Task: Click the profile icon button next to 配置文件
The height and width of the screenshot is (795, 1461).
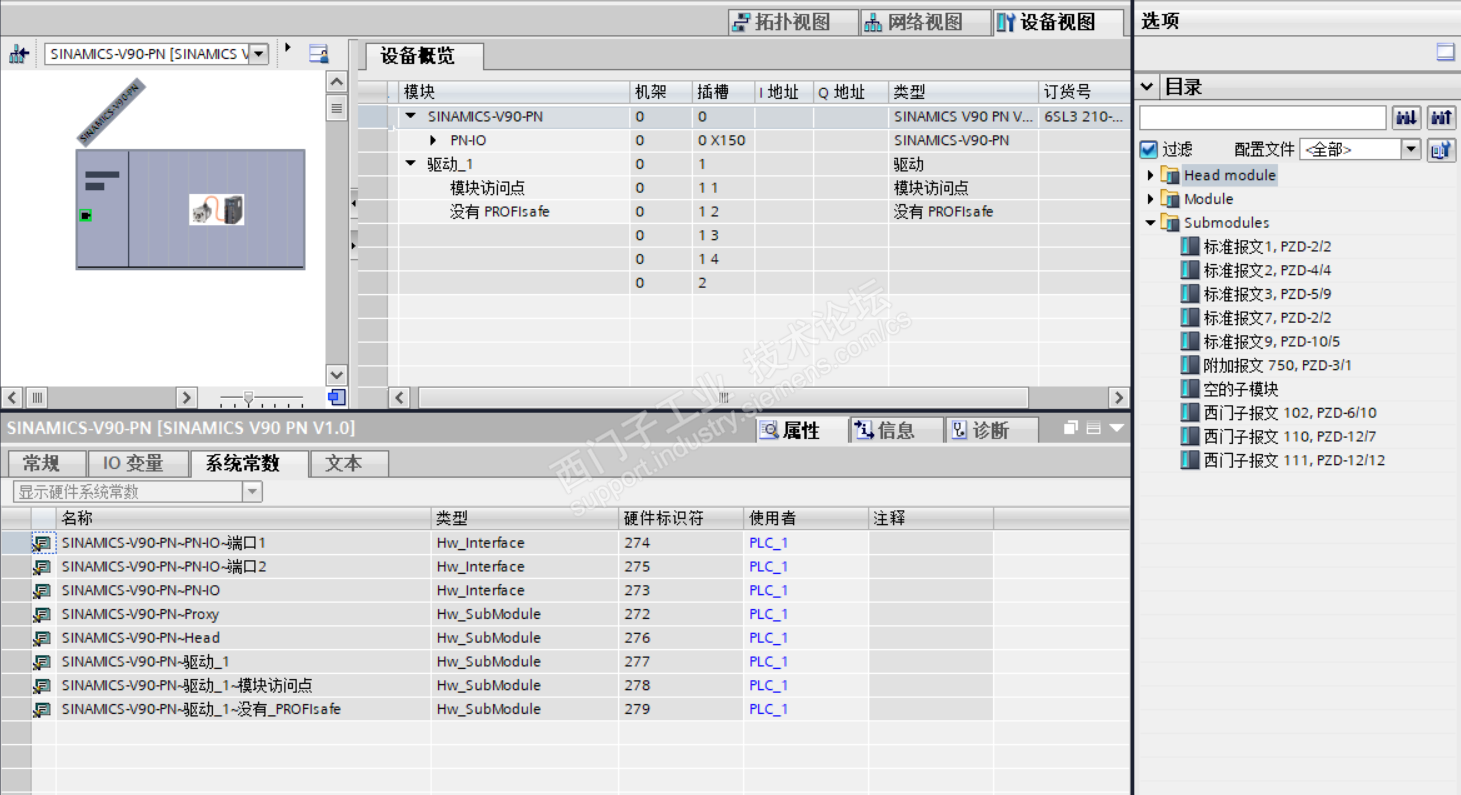Action: pyautogui.click(x=1441, y=150)
